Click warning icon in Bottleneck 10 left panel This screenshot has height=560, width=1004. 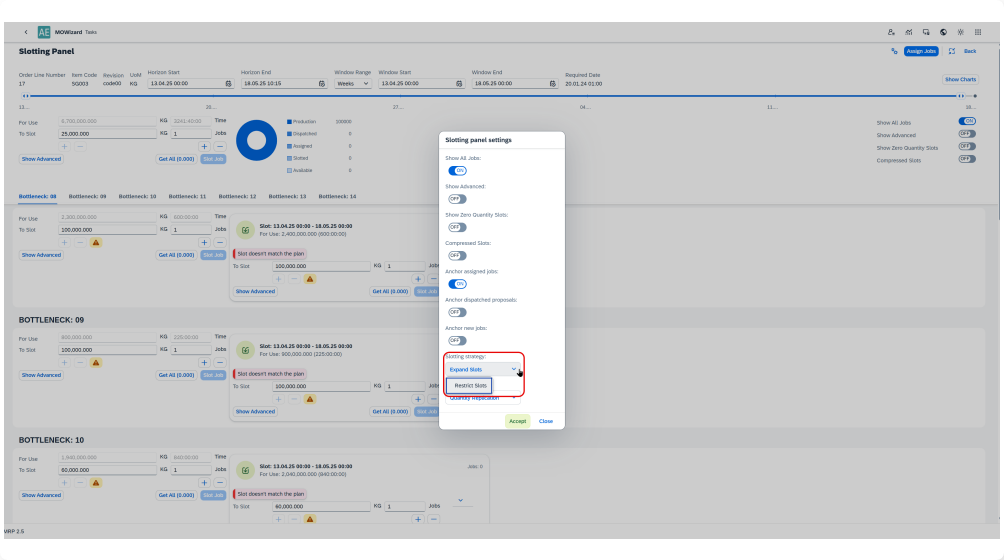95,483
